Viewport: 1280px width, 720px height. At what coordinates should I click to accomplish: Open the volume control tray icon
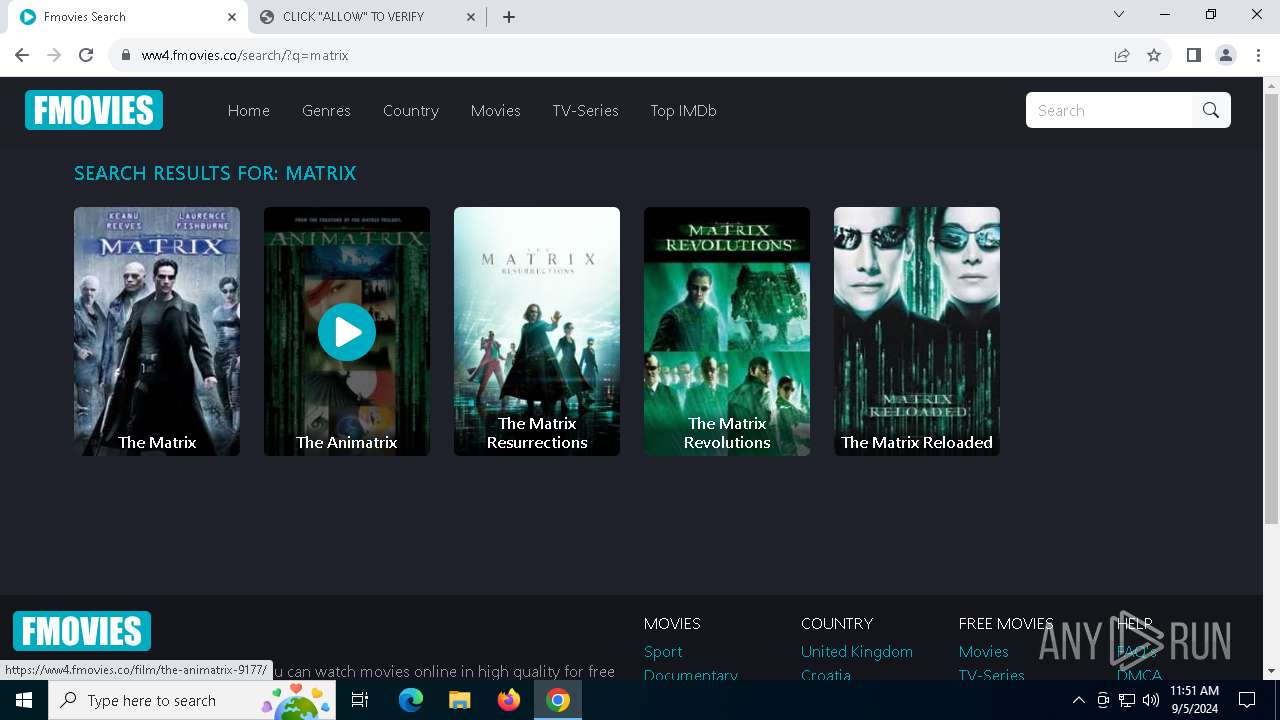(1151, 700)
